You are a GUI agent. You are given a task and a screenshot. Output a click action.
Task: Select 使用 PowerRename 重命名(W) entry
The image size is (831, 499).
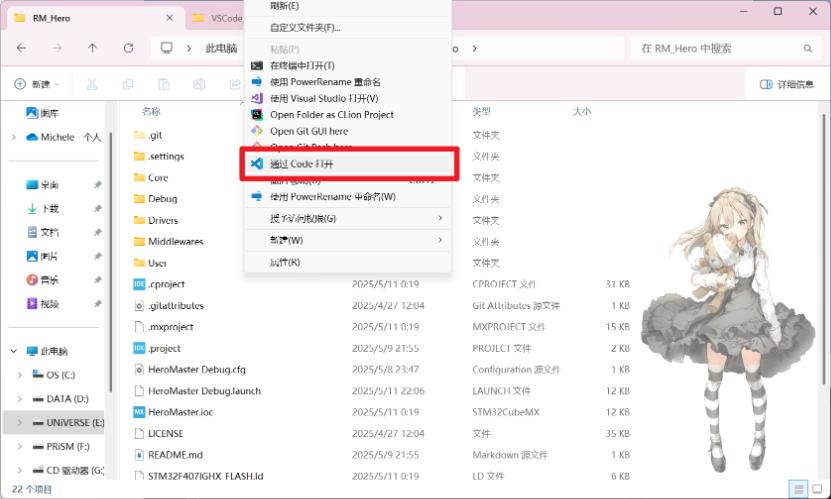[347, 197]
